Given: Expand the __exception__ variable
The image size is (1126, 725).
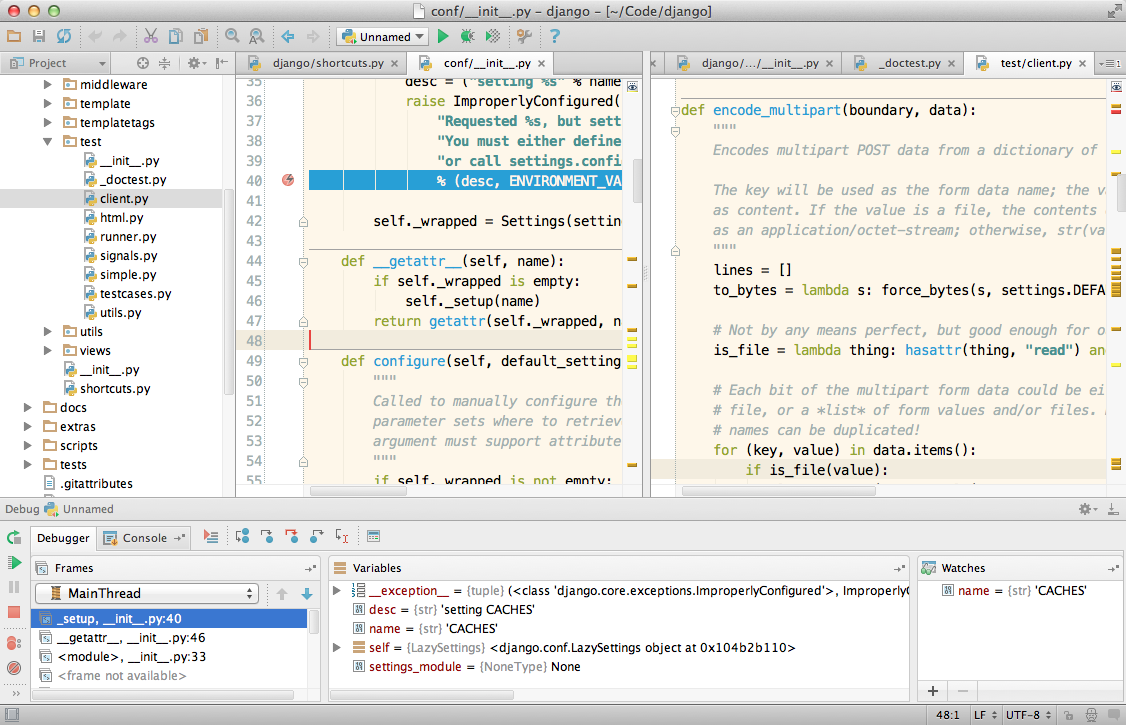Looking at the screenshot, I should [x=337, y=591].
